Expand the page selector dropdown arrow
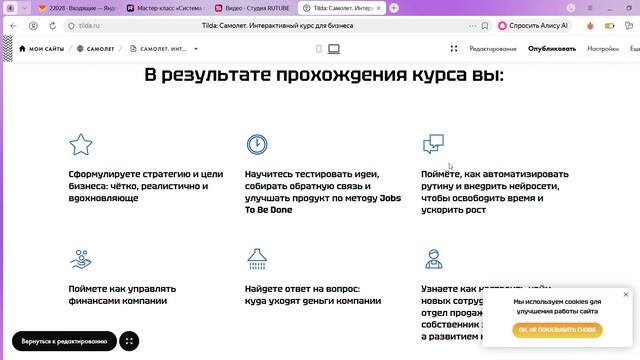The height and width of the screenshot is (360, 640). [196, 49]
